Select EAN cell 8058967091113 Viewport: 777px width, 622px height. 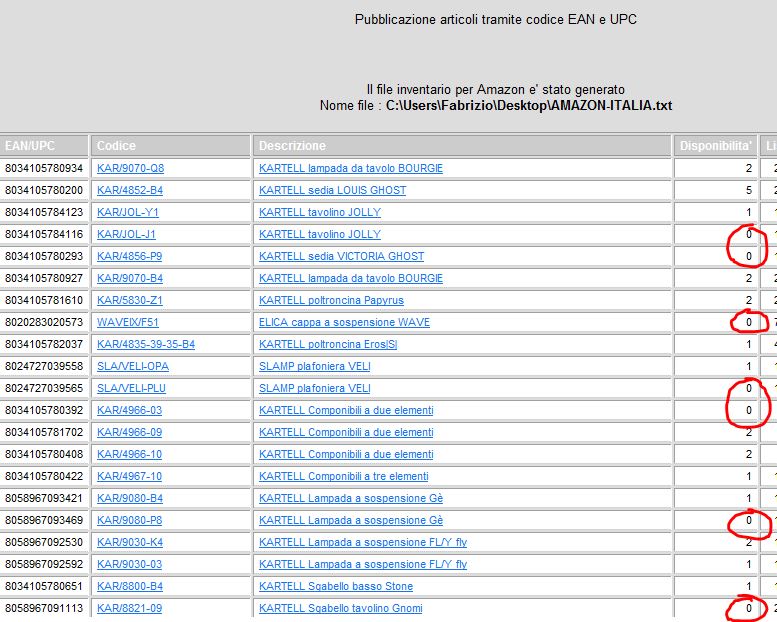[x=44, y=608]
